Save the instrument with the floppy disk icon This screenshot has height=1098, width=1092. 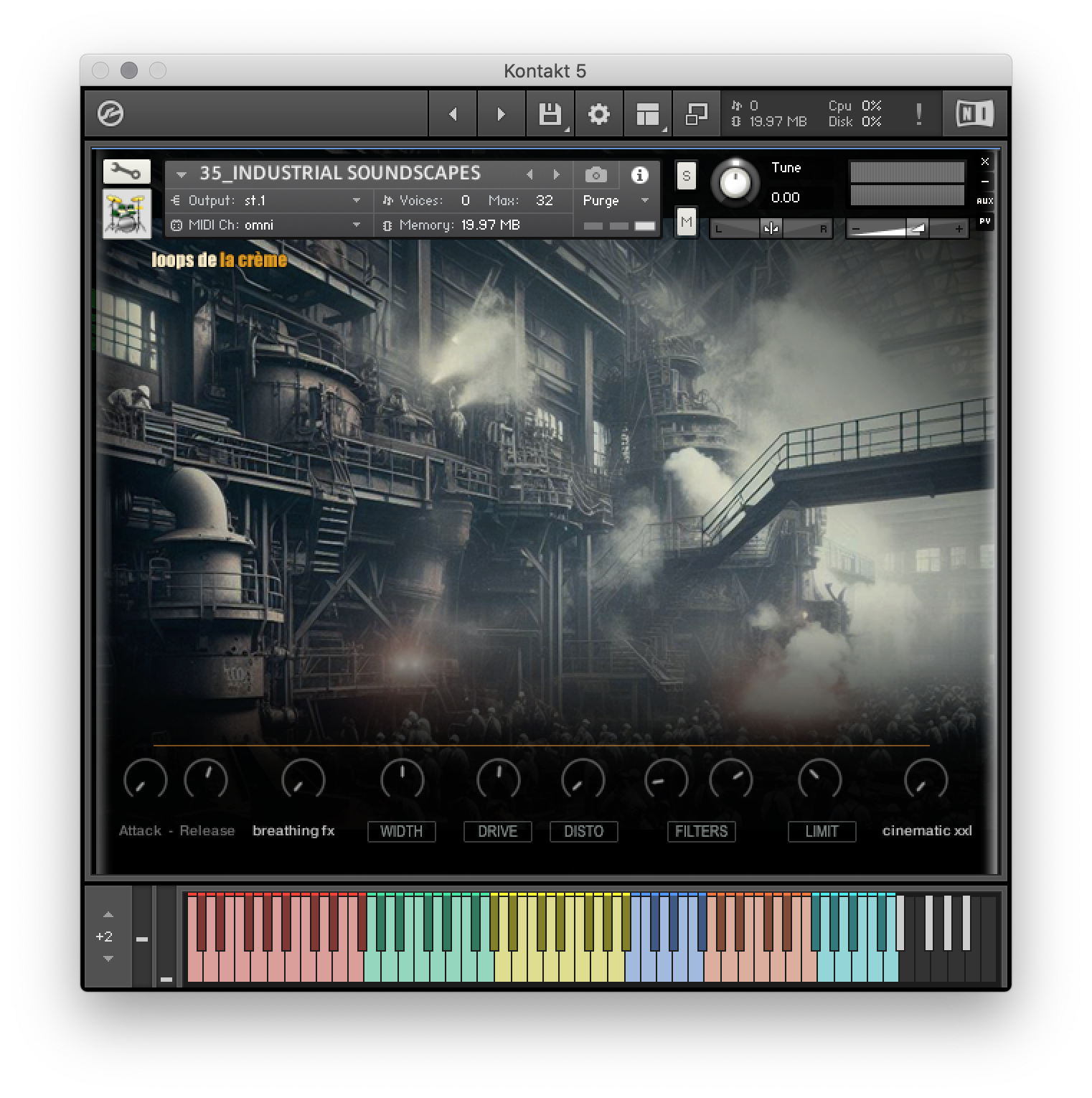click(550, 113)
